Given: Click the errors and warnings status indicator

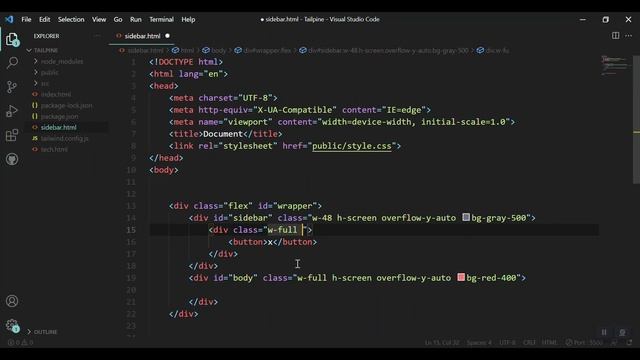Looking at the screenshot, I should pyautogui.click(x=20, y=342).
